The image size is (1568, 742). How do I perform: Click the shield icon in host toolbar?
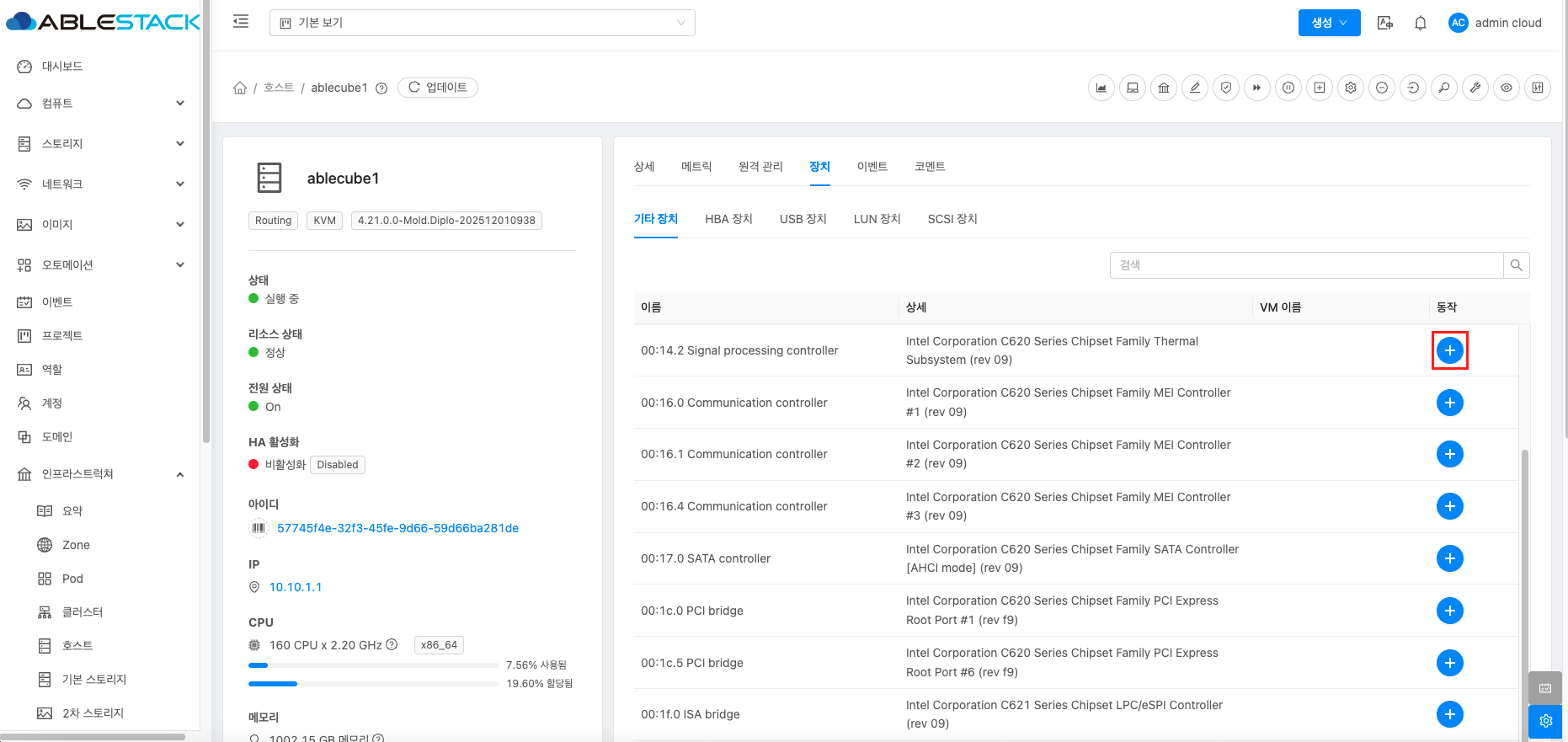click(x=1226, y=88)
